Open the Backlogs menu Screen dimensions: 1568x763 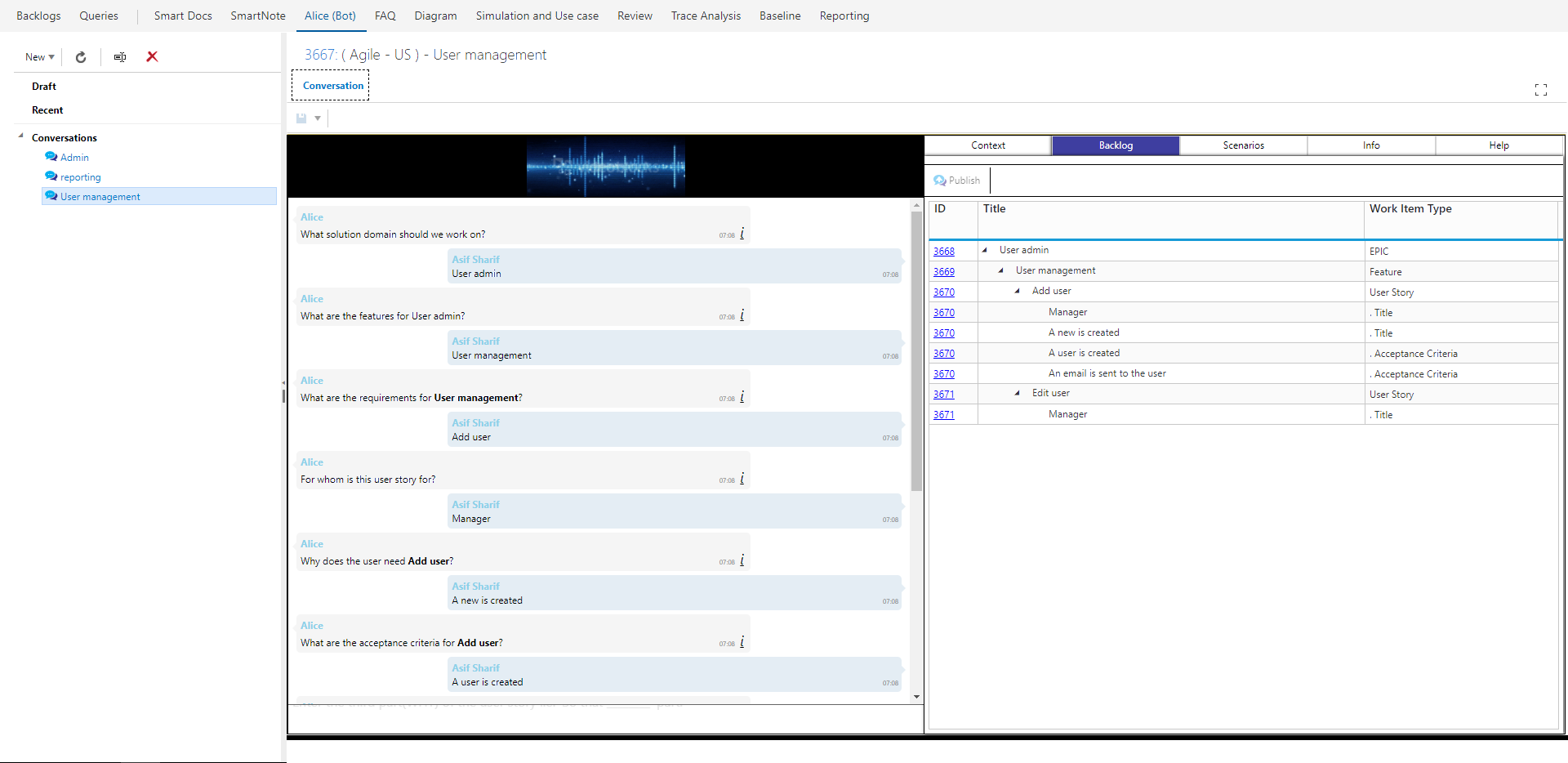point(38,16)
